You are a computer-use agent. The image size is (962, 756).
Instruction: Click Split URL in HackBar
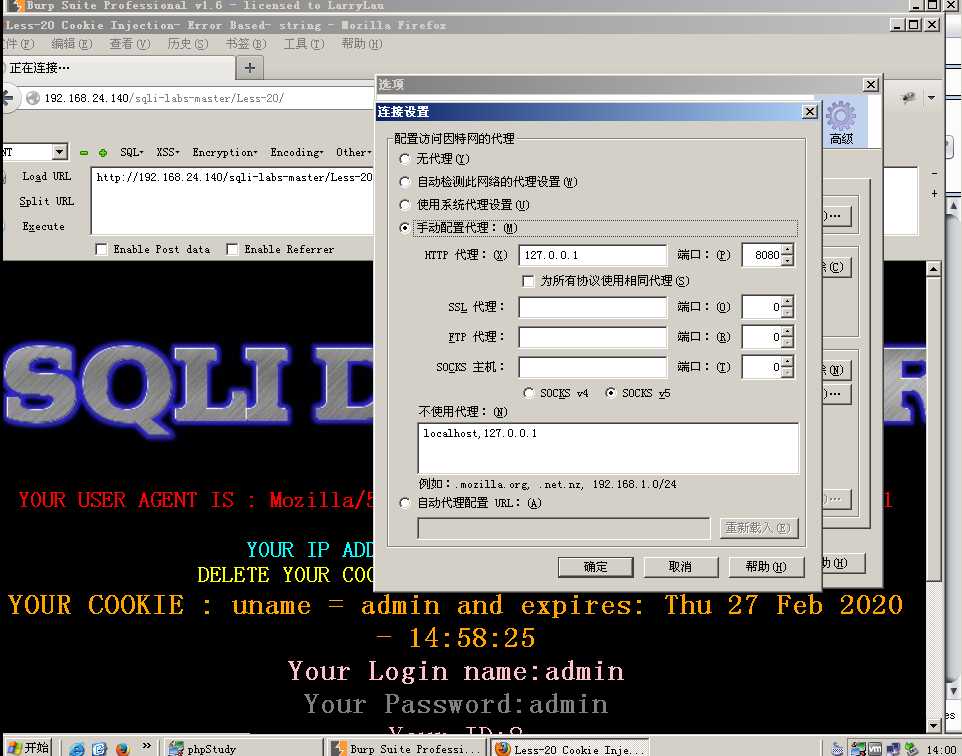(47, 201)
